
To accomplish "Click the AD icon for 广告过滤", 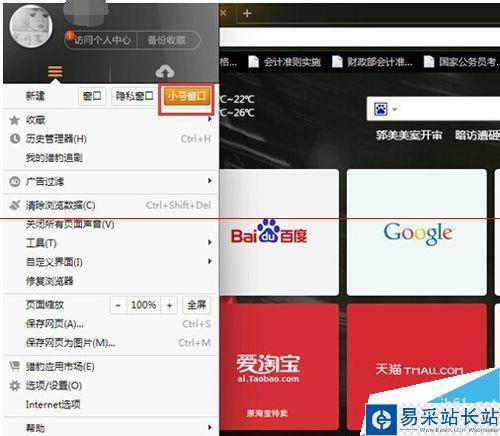I will click(x=15, y=181).
